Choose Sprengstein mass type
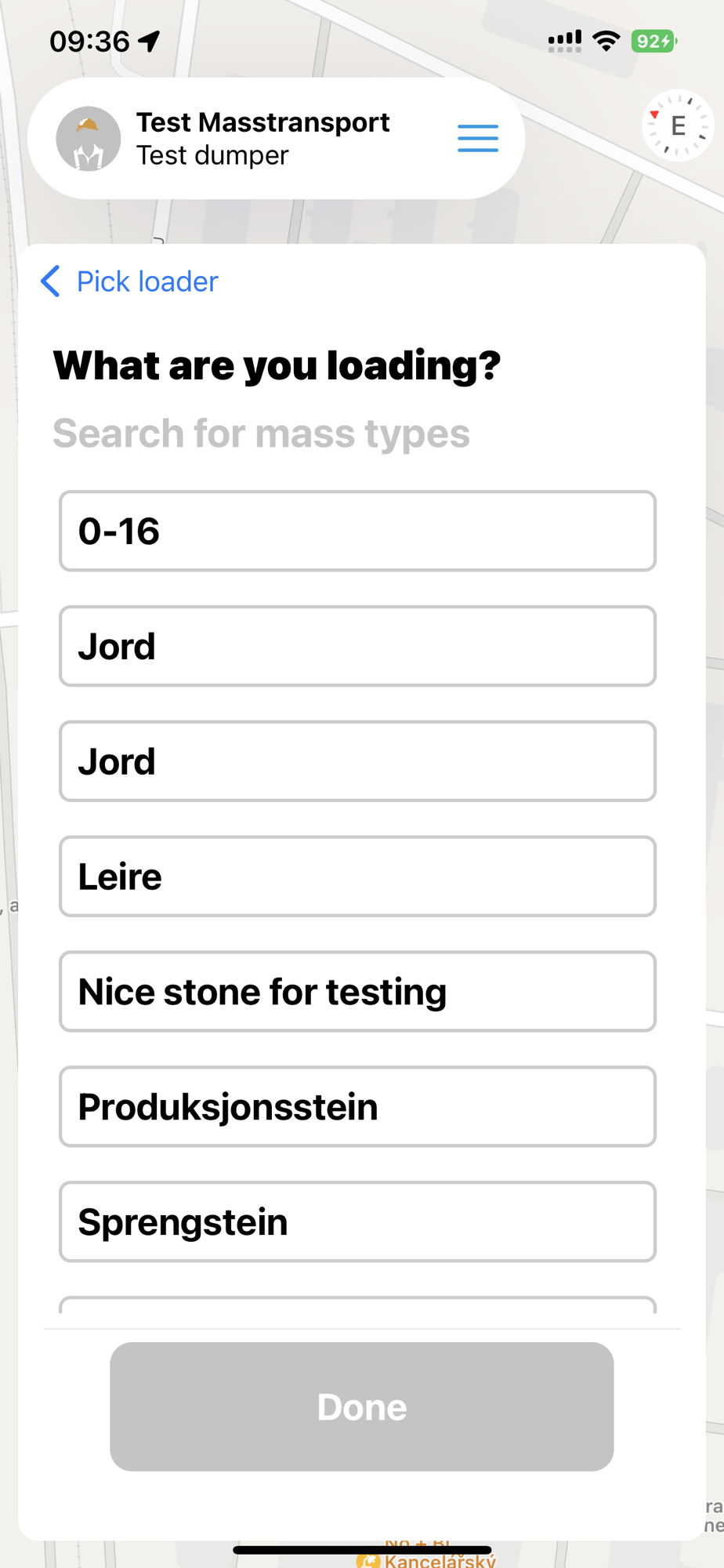Image resolution: width=724 pixels, height=1568 pixels. 357,1222
